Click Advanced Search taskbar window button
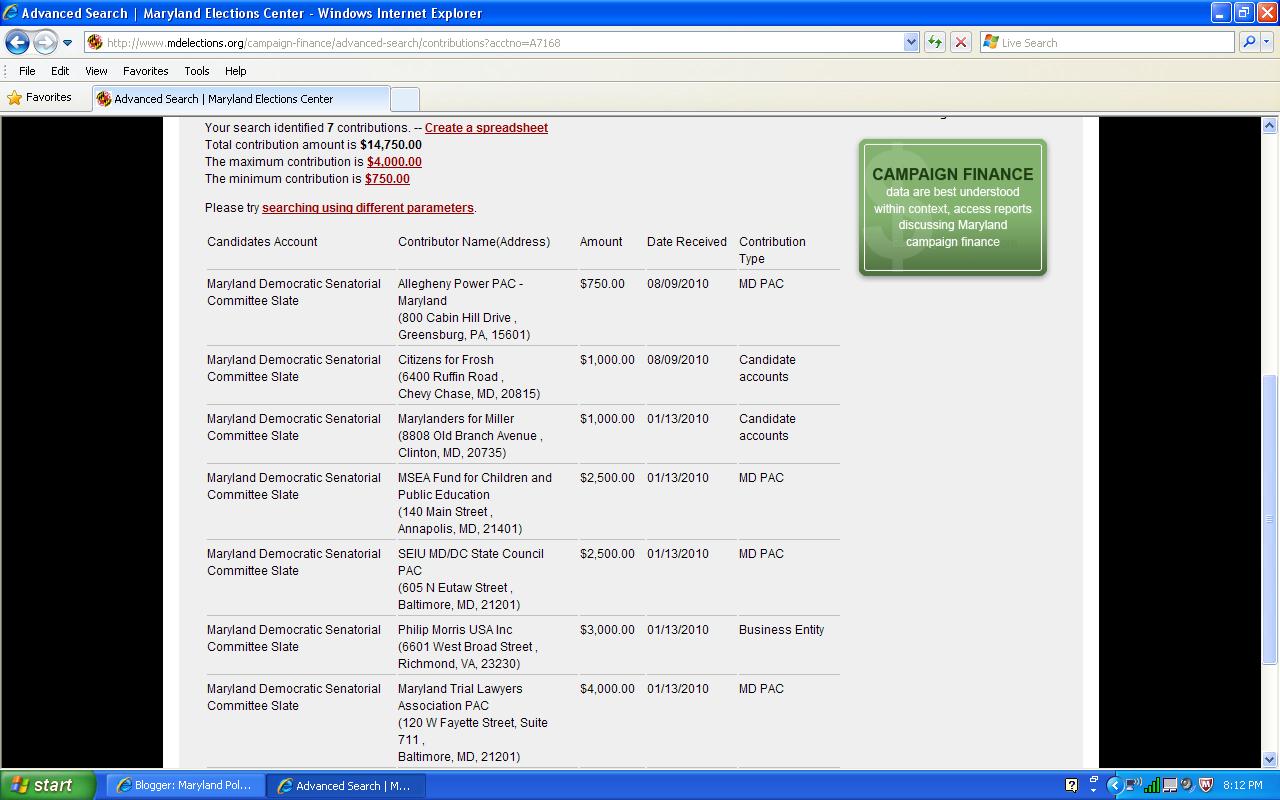Viewport: 1280px width, 800px height. coord(347,786)
